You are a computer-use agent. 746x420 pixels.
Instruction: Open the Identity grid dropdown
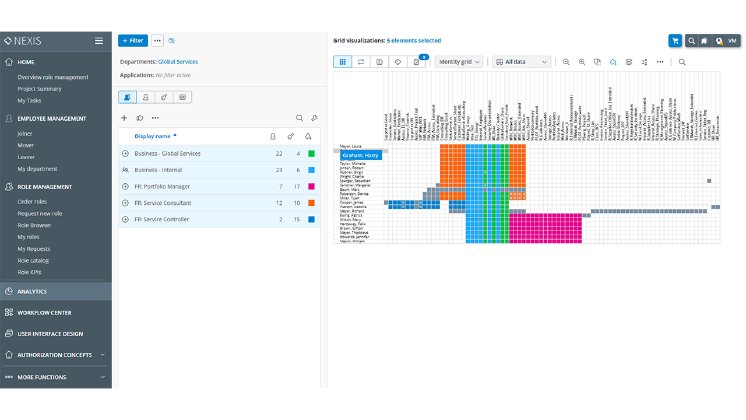[459, 62]
